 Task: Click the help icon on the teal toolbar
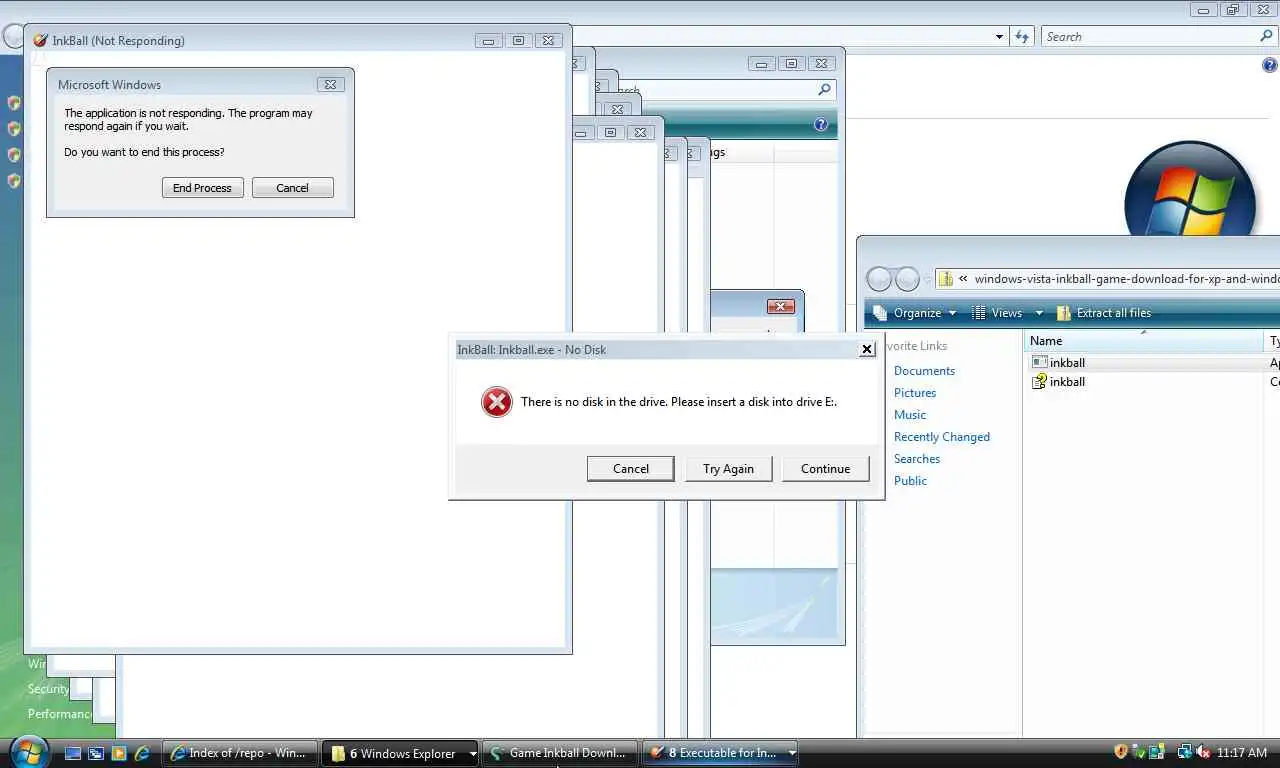click(x=821, y=125)
